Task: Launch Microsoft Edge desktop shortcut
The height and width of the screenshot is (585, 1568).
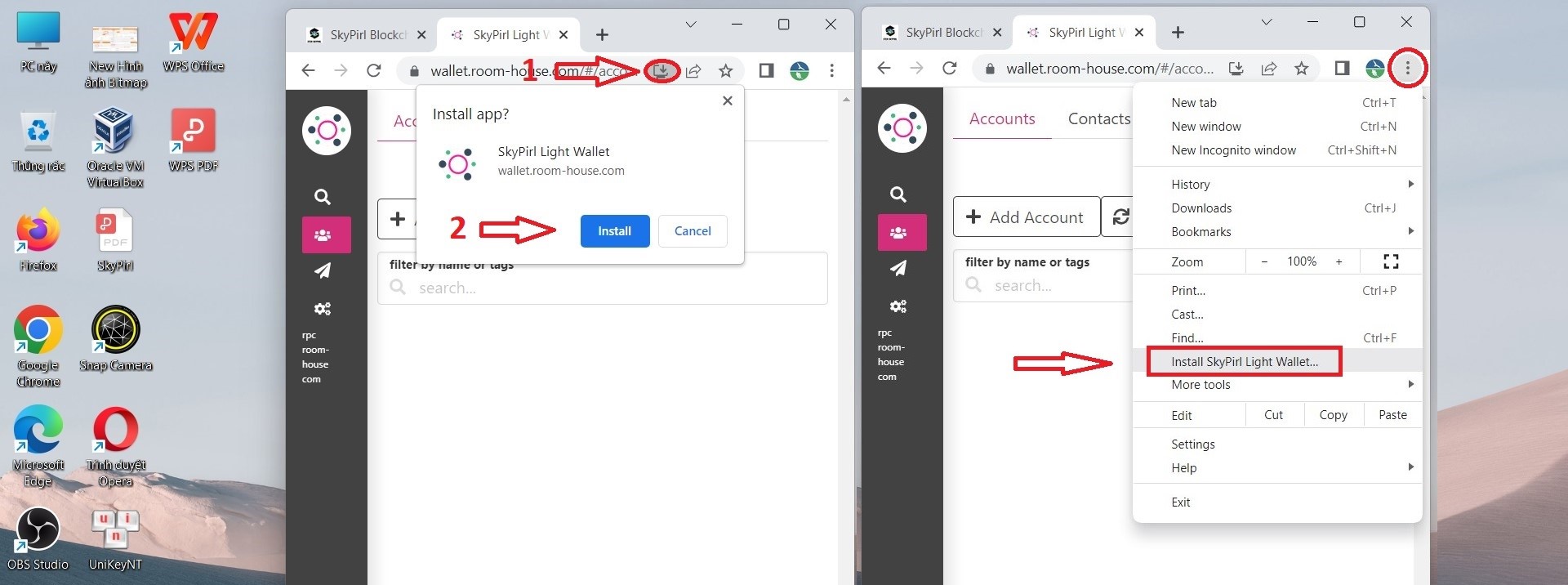Action: coord(38,448)
